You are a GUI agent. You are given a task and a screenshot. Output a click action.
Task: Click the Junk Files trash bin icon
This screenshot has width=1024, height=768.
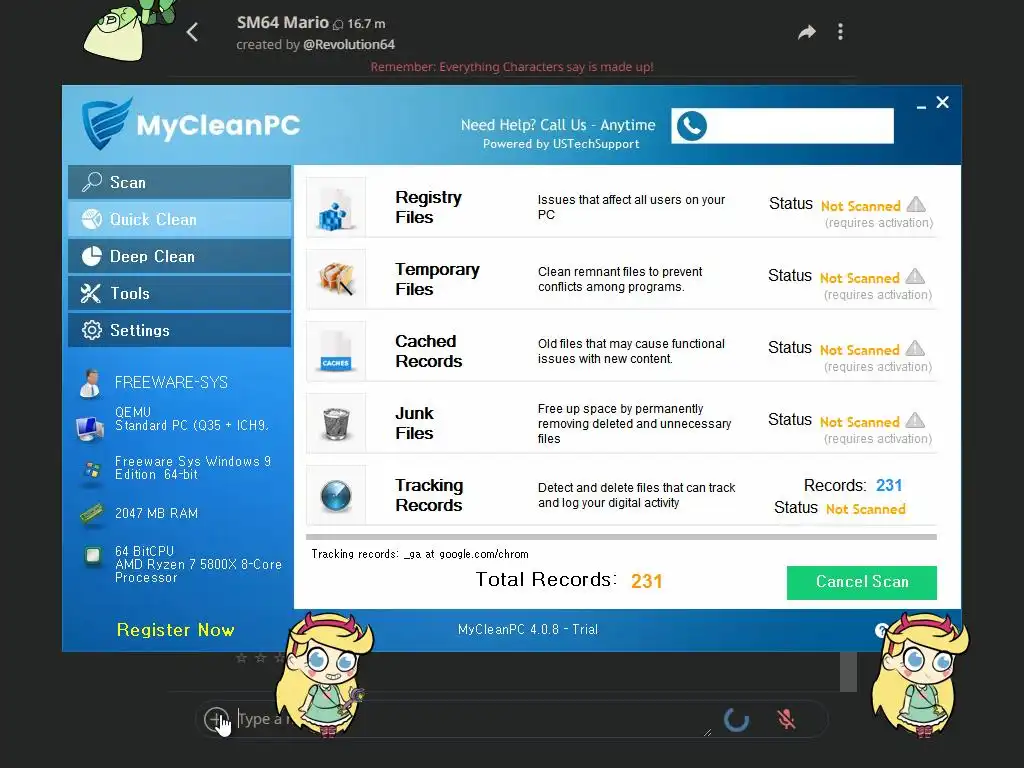click(x=336, y=423)
